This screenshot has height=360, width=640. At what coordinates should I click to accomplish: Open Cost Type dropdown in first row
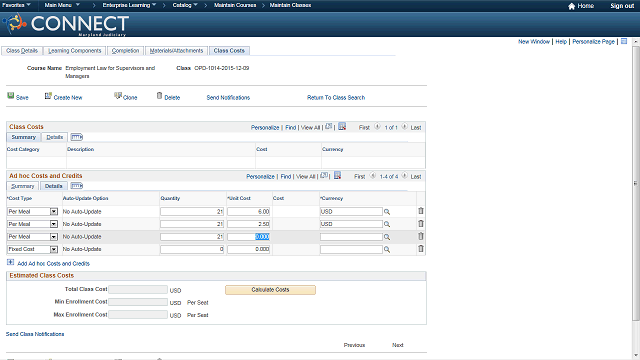53,211
